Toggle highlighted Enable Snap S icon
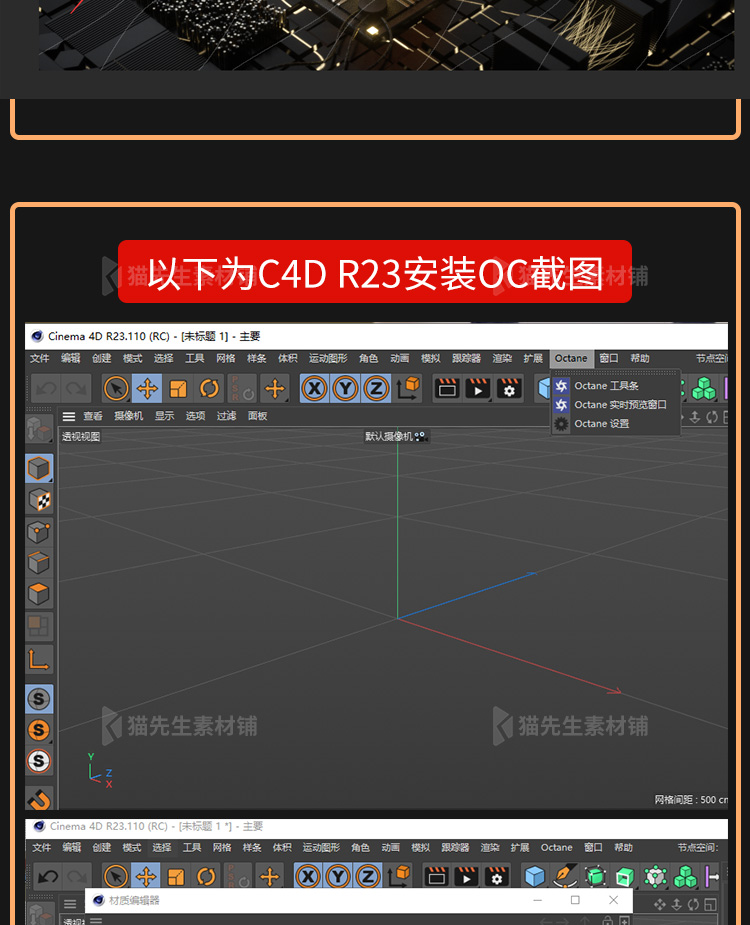The height and width of the screenshot is (925, 750). [x=39, y=699]
